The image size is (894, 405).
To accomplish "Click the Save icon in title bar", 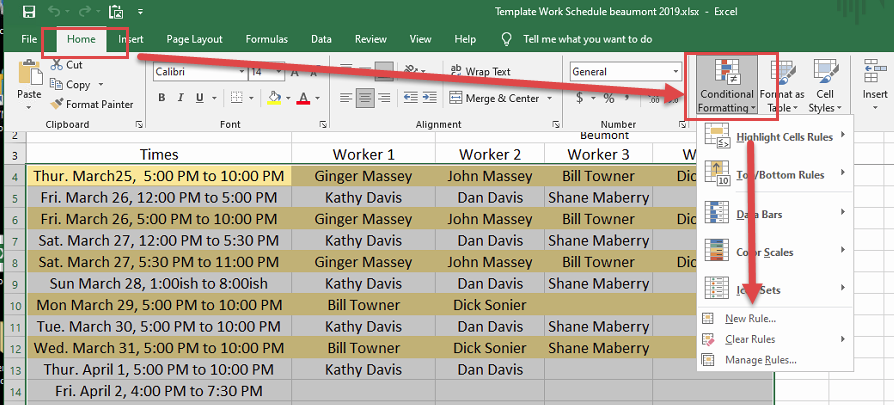I will 28,12.
